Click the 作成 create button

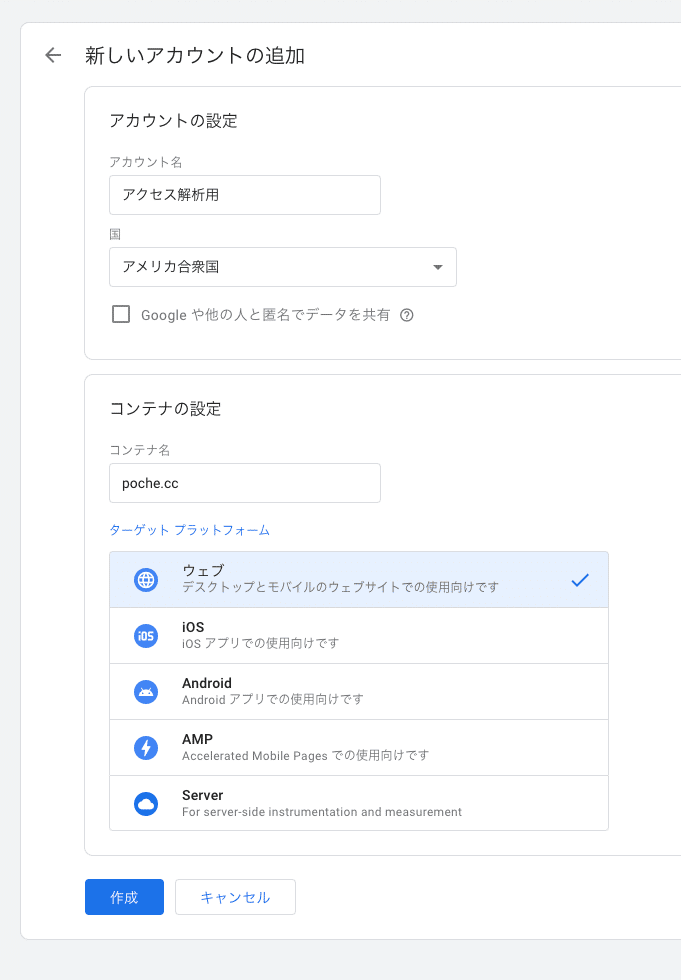(124, 897)
